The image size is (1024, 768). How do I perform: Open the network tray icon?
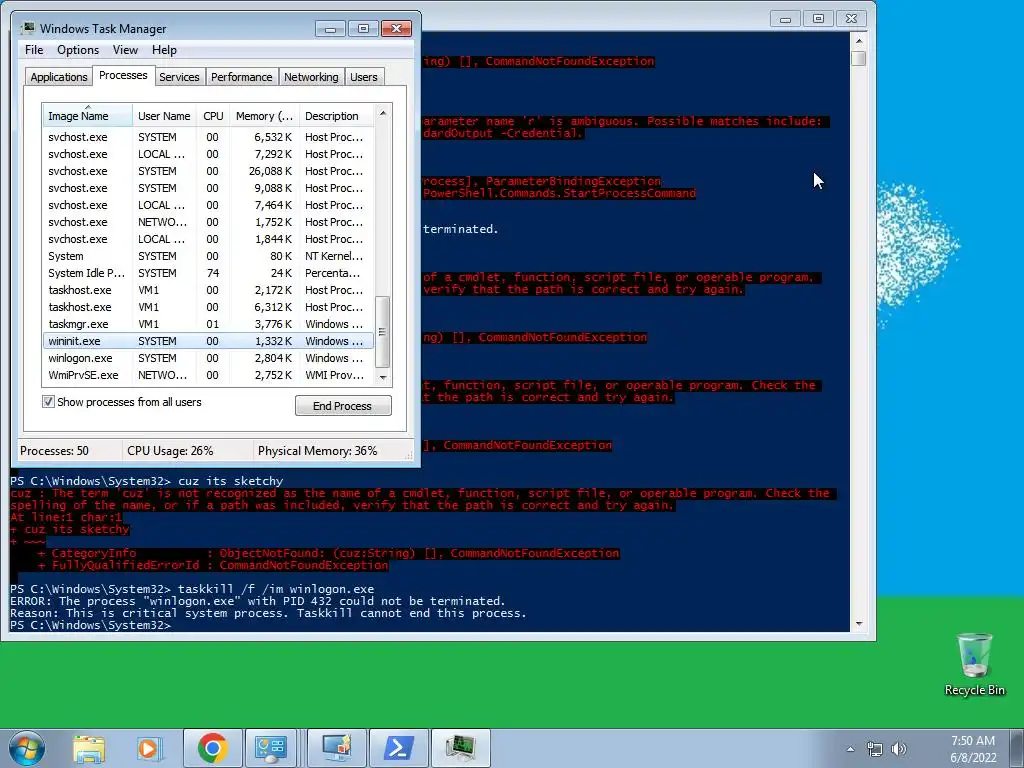pos(874,749)
